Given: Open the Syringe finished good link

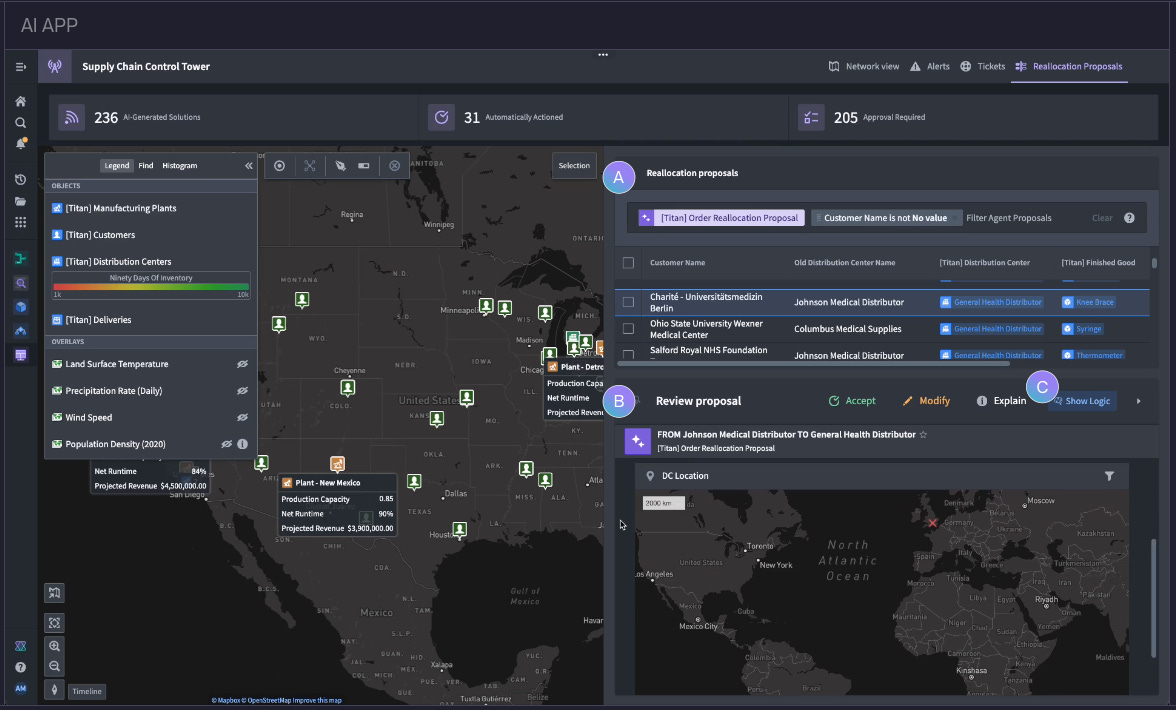Looking at the screenshot, I should 1082,328.
